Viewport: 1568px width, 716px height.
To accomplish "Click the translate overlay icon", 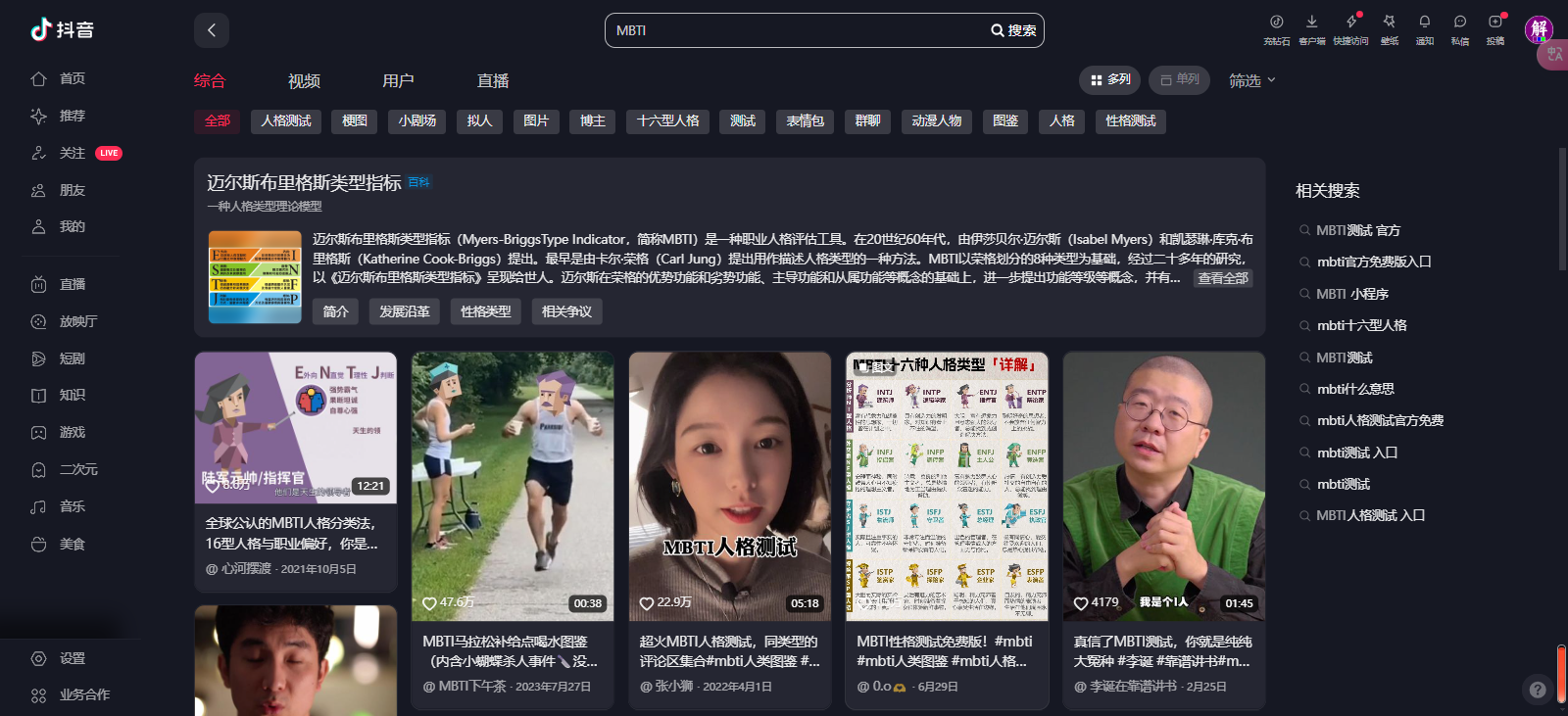I will [x=1554, y=54].
